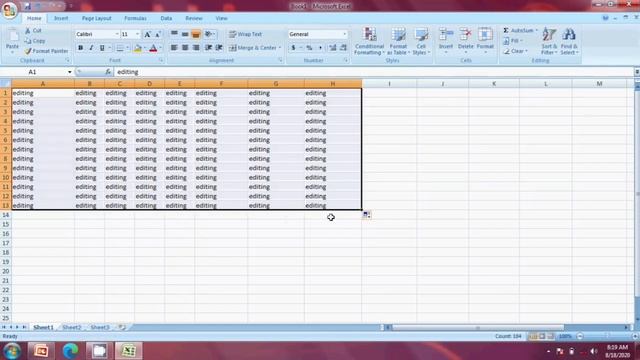Apply Bottom Align to cells
640x360 pixels.
coord(196,34)
